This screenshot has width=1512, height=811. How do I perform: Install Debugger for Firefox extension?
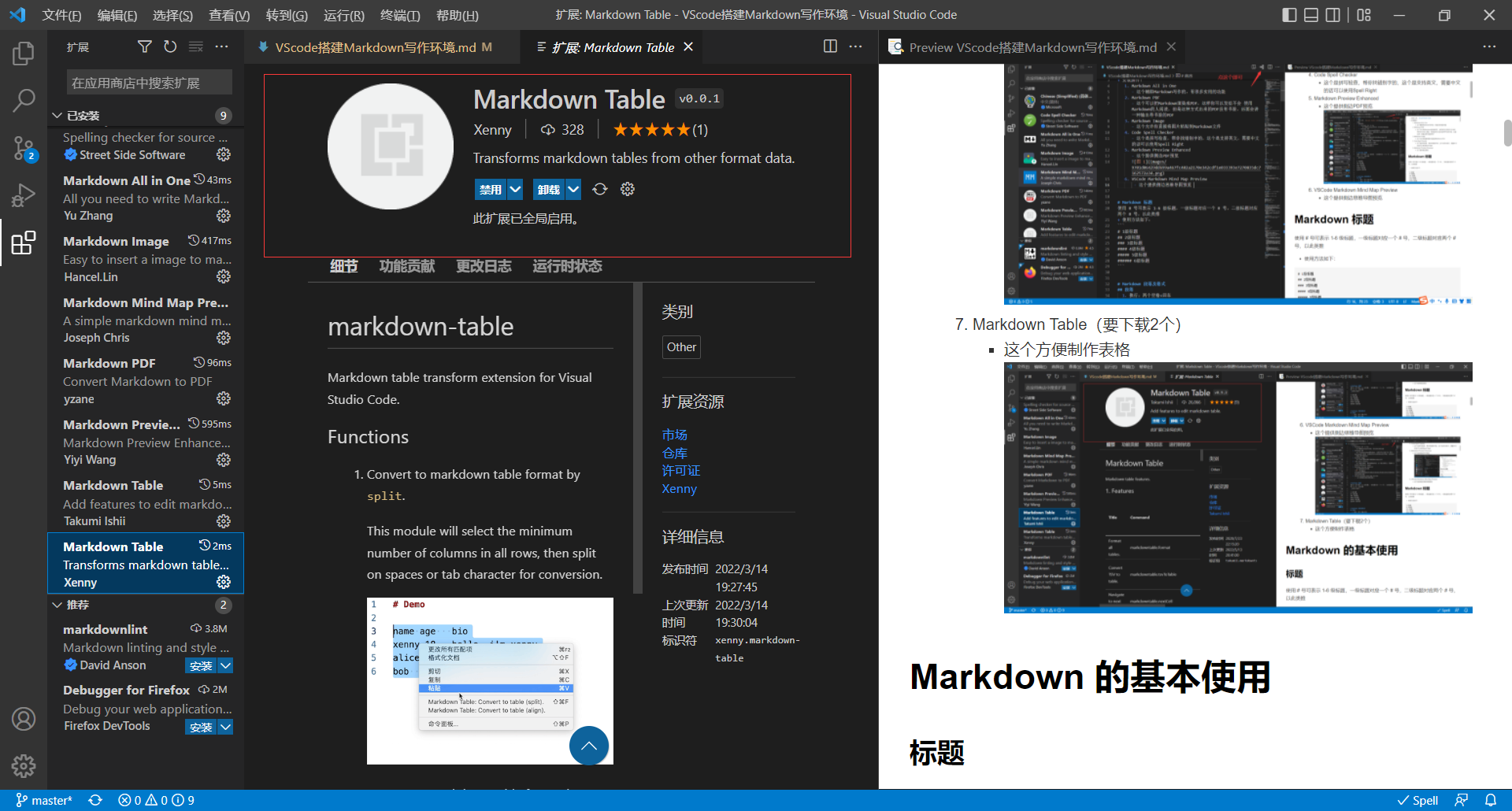(202, 727)
